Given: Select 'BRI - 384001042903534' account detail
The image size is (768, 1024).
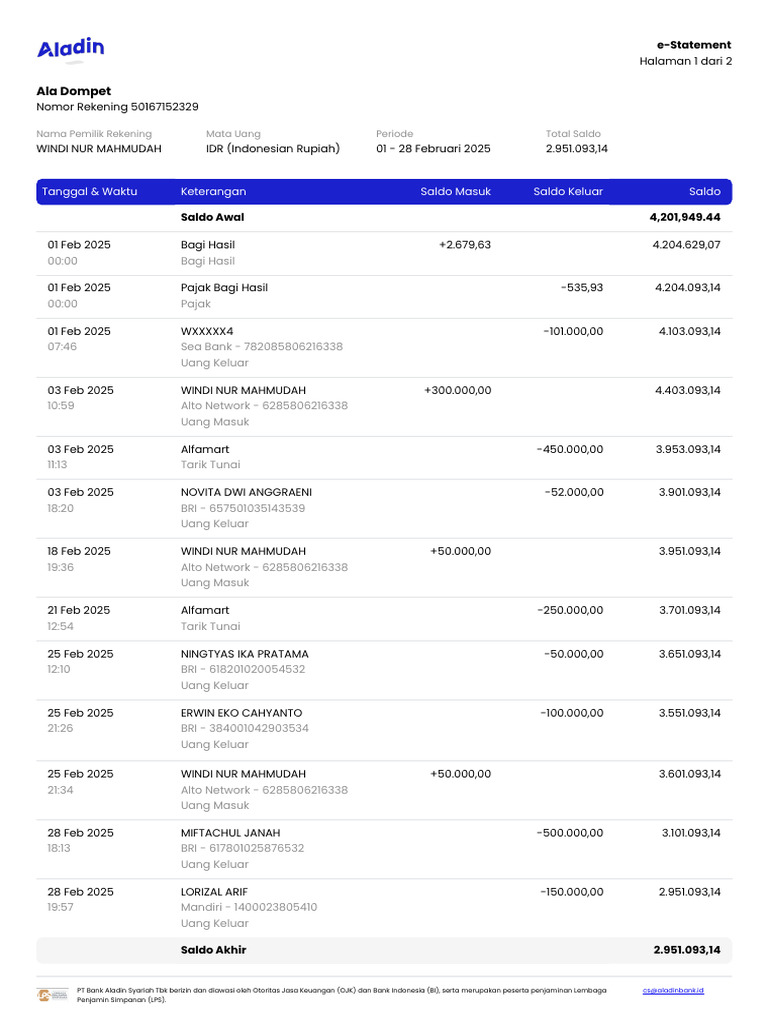Looking at the screenshot, I should (x=245, y=728).
